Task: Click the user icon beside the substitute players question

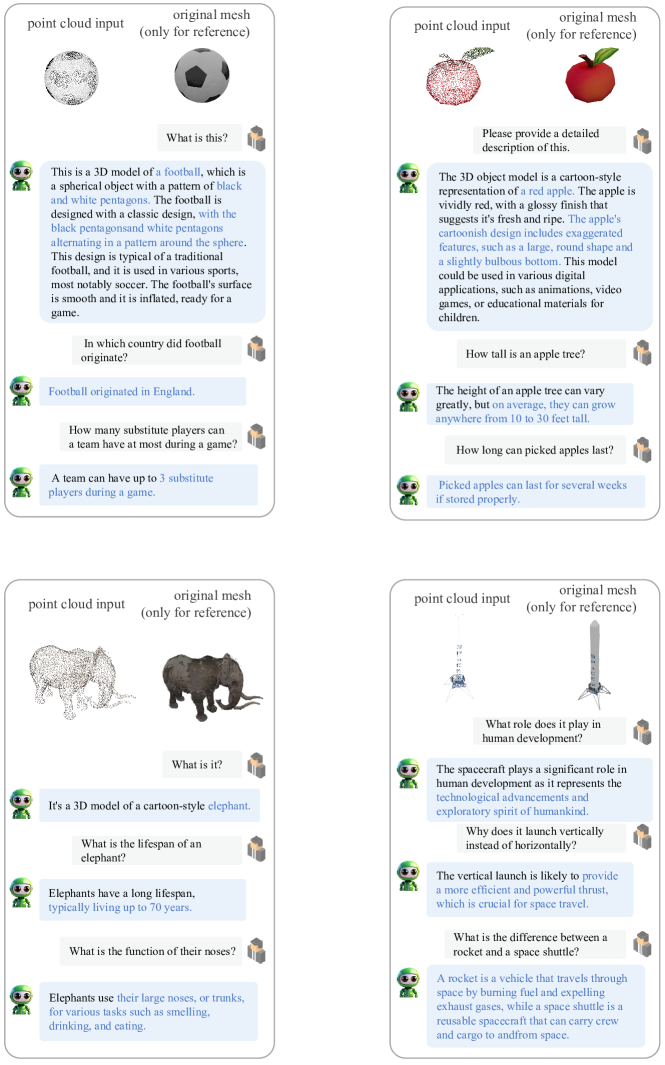Action: point(257,436)
